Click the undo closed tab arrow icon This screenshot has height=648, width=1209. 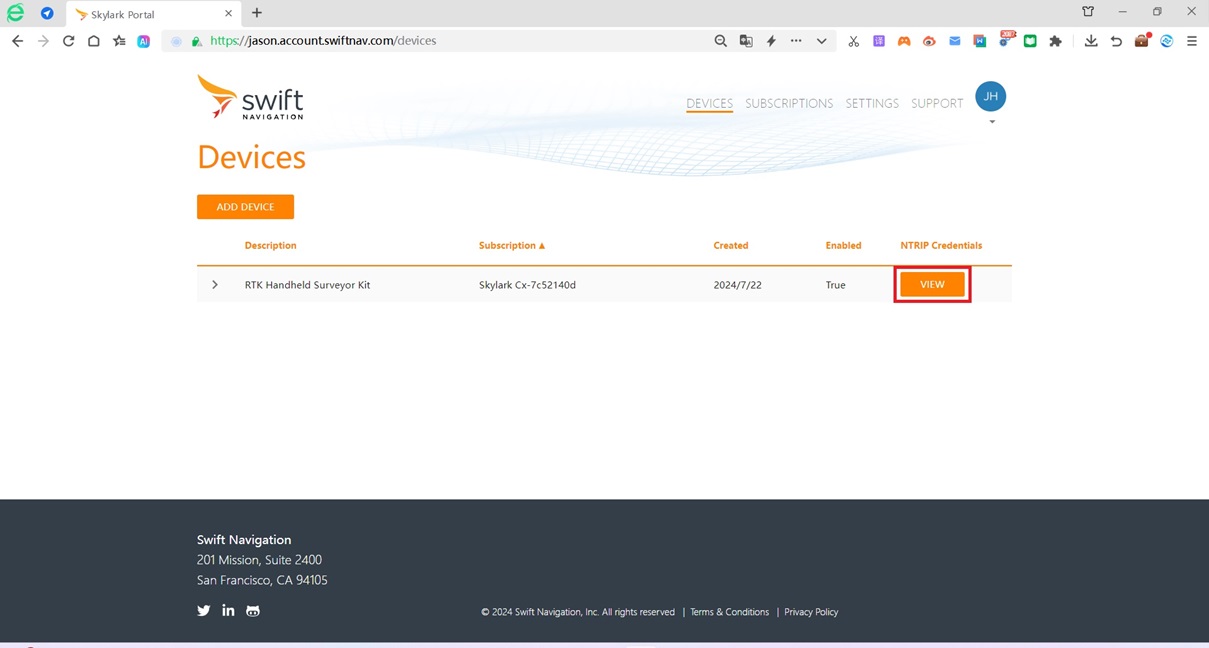tap(1116, 41)
